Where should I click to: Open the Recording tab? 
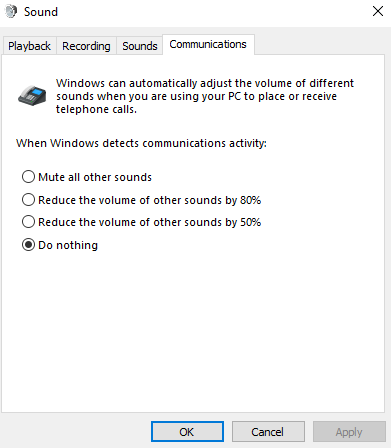point(86,46)
